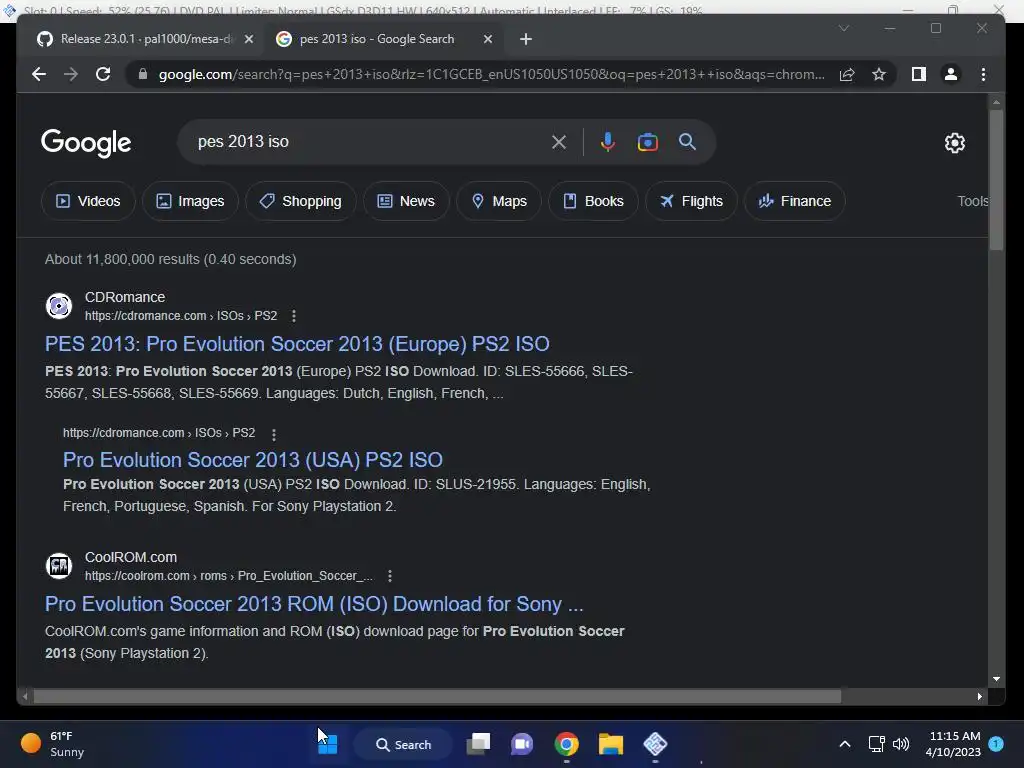
Task: Start voice search with the microphone icon
Action: 607,142
